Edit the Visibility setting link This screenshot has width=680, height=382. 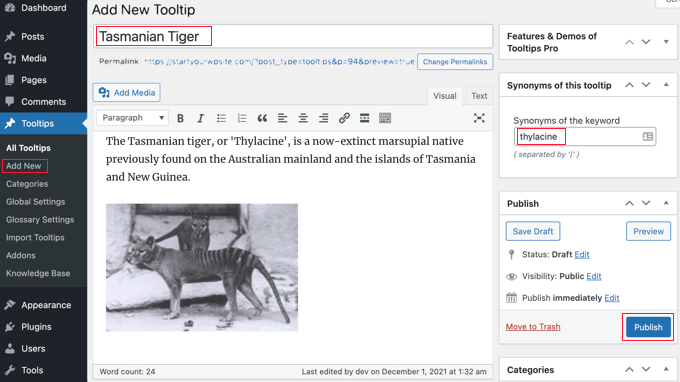pos(593,276)
